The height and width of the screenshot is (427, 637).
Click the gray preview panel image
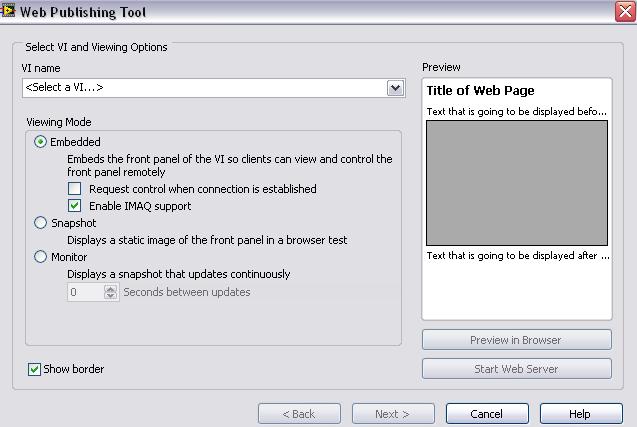(517, 183)
